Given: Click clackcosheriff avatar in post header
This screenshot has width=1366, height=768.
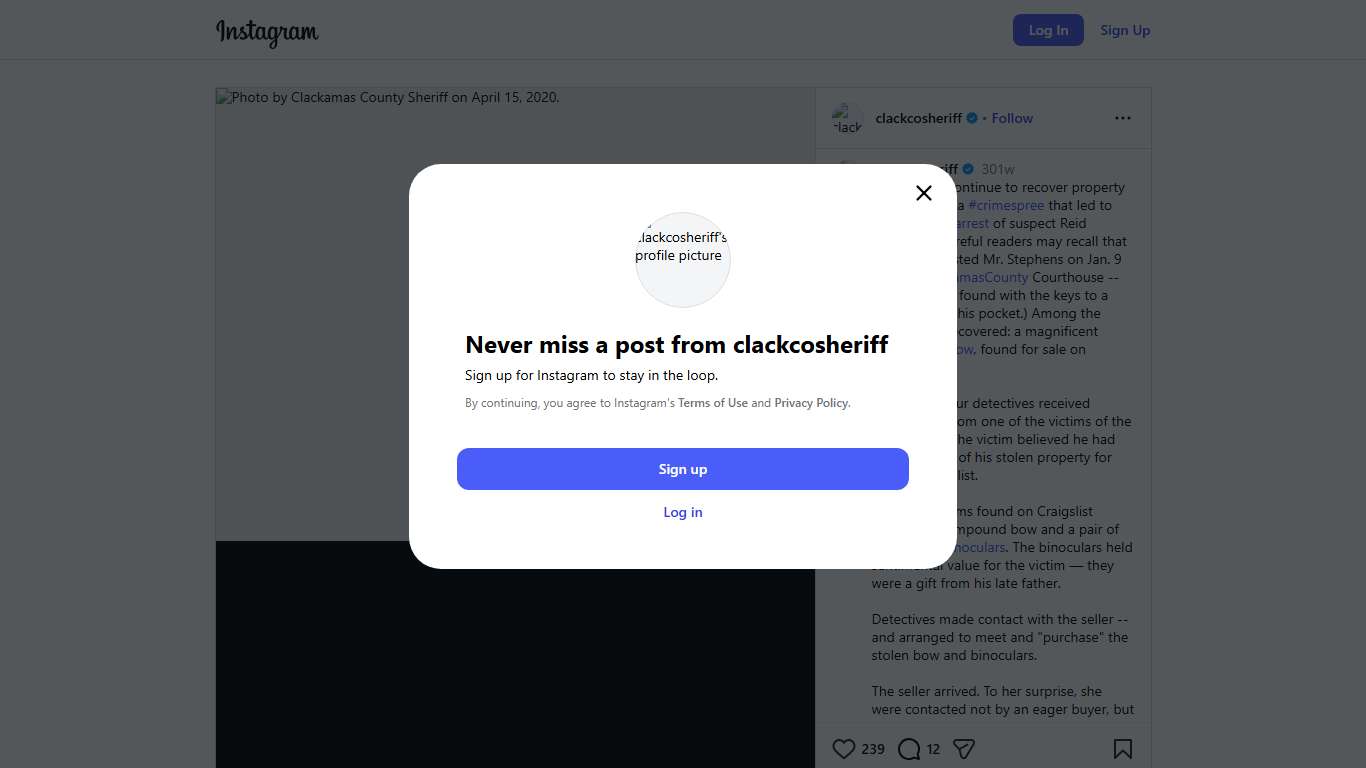Looking at the screenshot, I should pyautogui.click(x=847, y=118).
